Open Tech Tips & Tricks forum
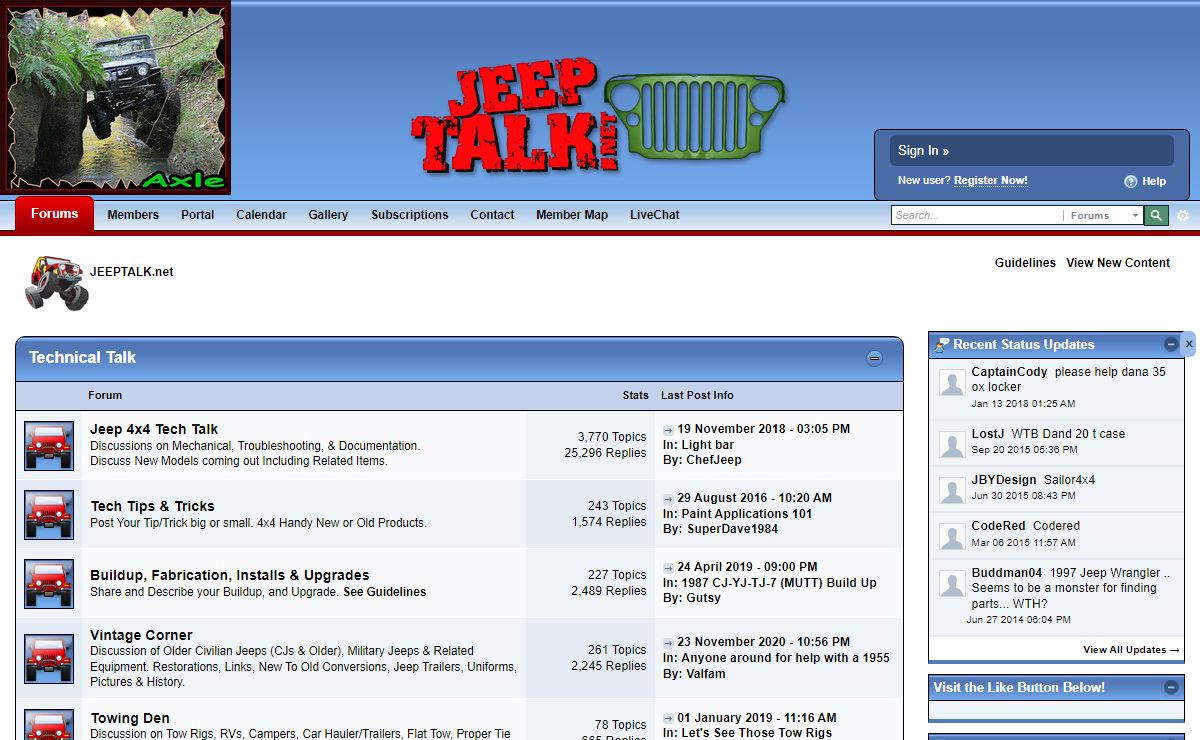The image size is (1200, 740). coord(153,506)
